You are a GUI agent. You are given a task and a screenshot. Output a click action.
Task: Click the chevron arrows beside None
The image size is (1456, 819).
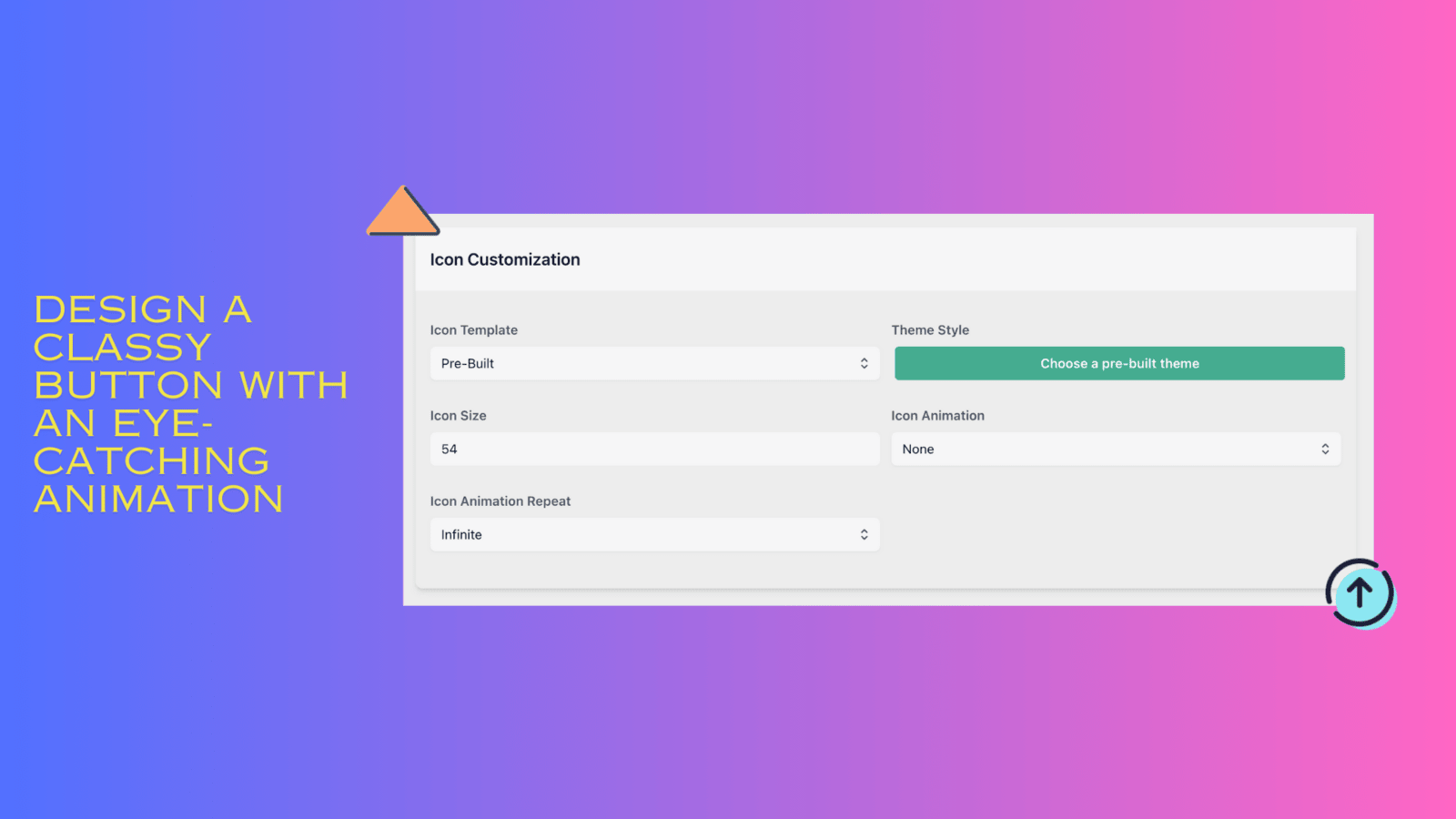[1325, 449]
